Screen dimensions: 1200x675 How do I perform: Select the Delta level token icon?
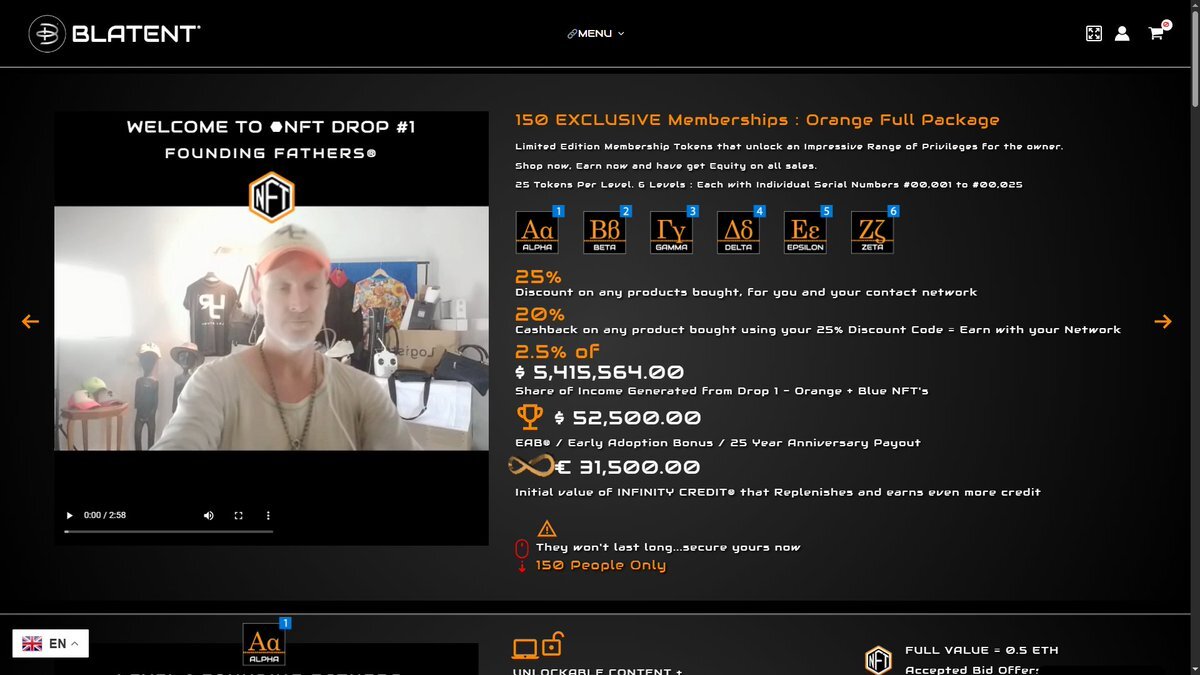[740, 230]
